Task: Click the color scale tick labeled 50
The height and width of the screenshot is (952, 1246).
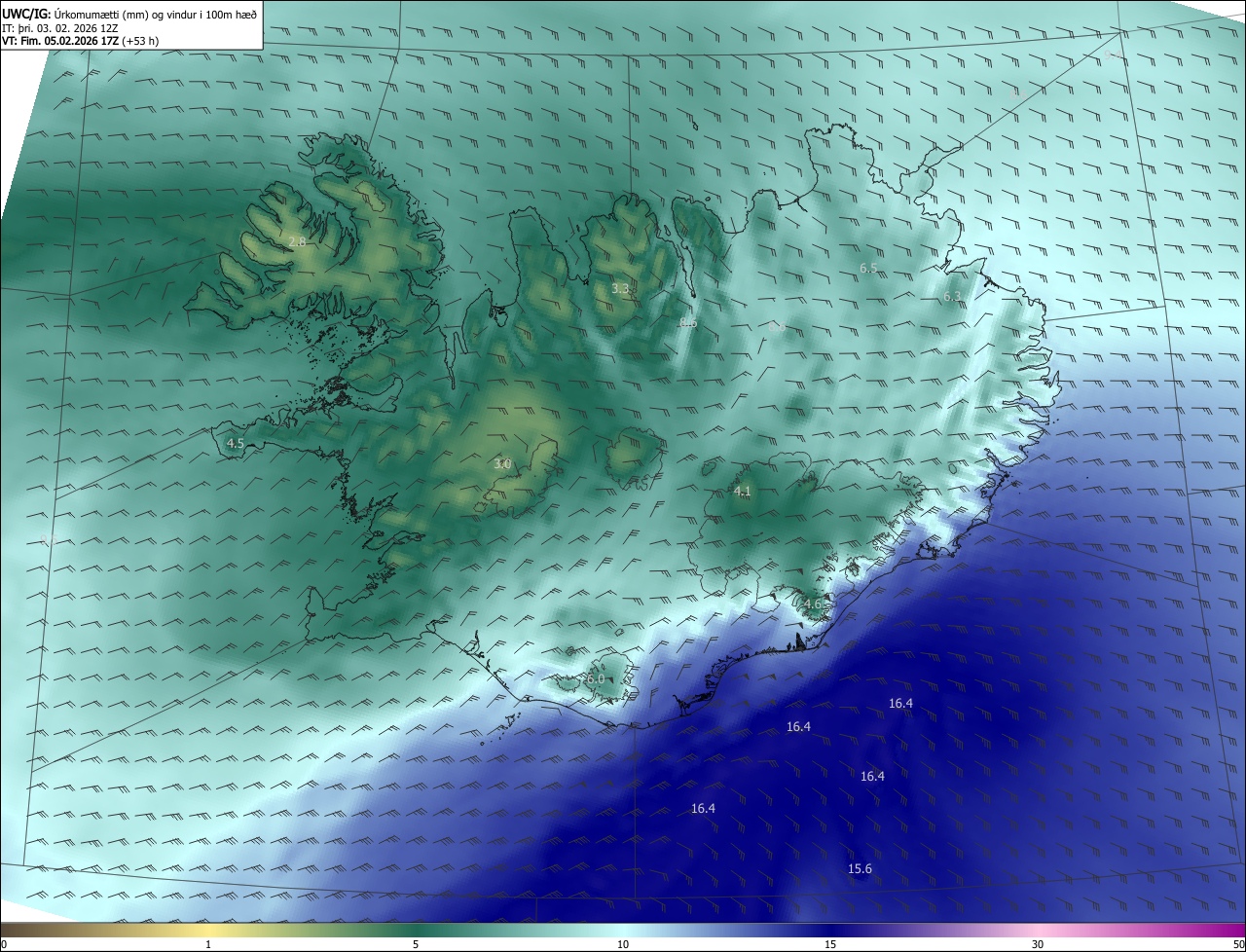Action: tap(1238, 944)
